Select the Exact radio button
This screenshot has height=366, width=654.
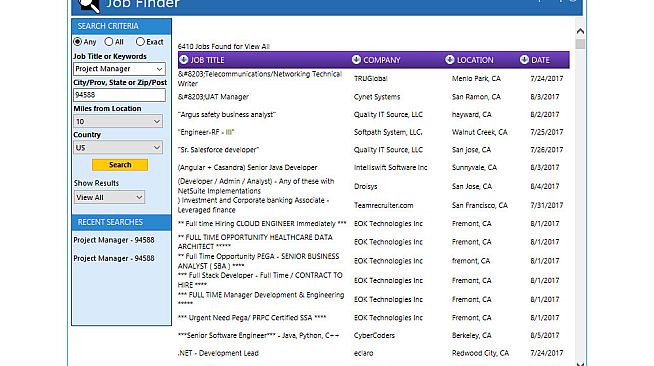pyautogui.click(x=140, y=42)
